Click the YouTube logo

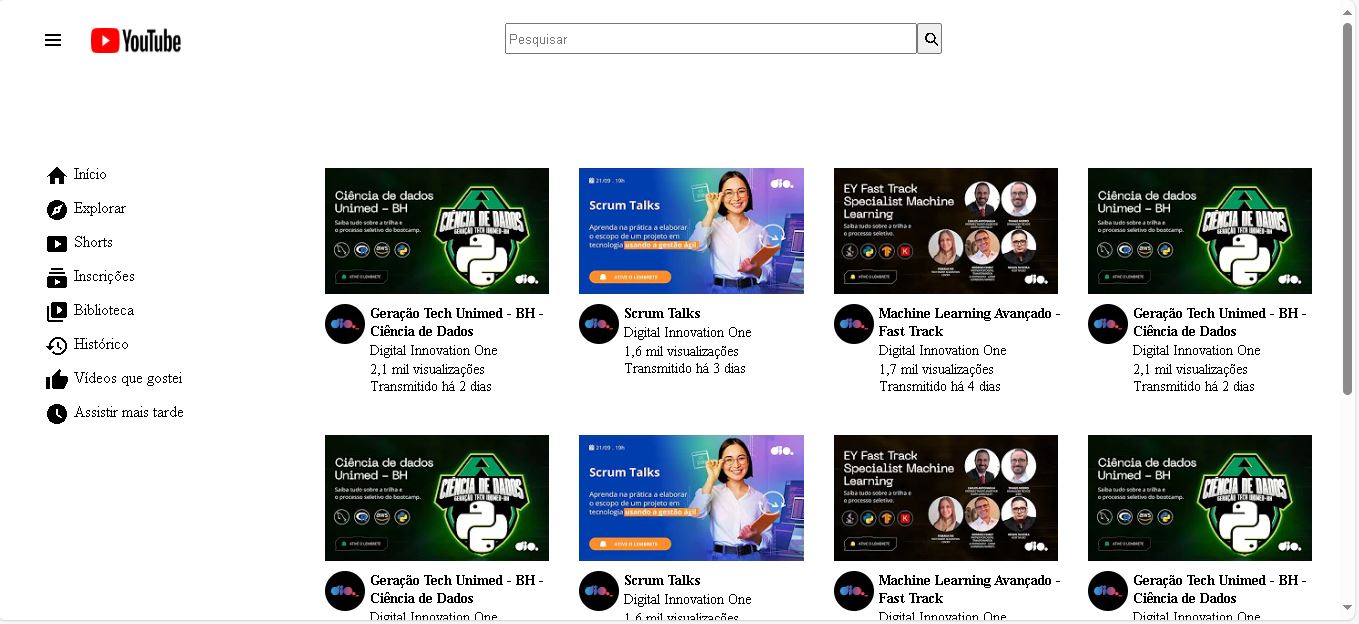coord(136,40)
